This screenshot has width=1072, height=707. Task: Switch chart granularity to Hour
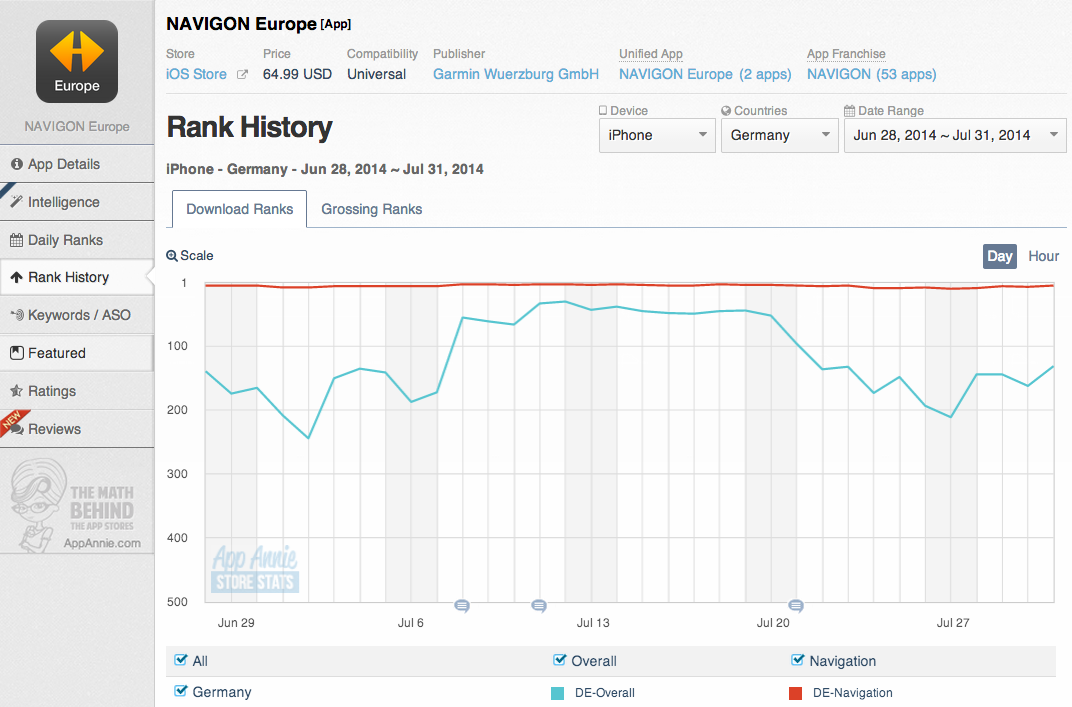[x=1043, y=256]
